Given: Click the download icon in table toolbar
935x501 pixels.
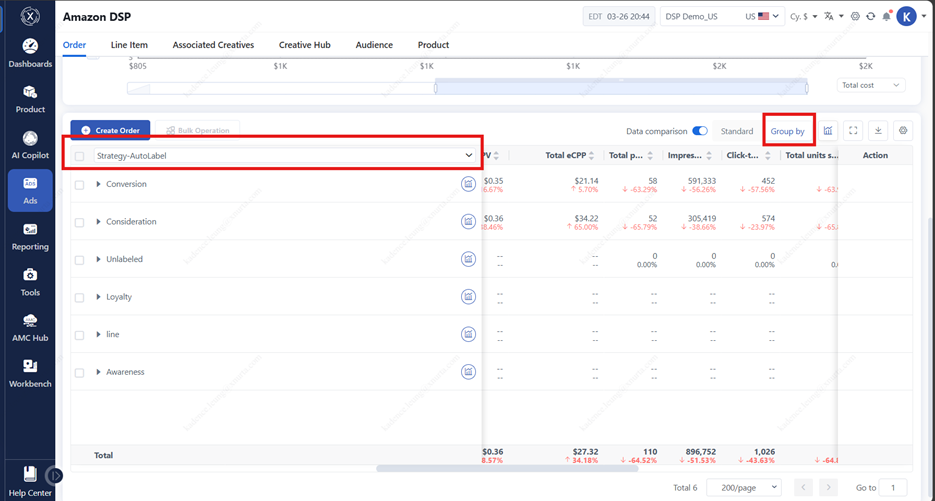Looking at the screenshot, I should 878,131.
